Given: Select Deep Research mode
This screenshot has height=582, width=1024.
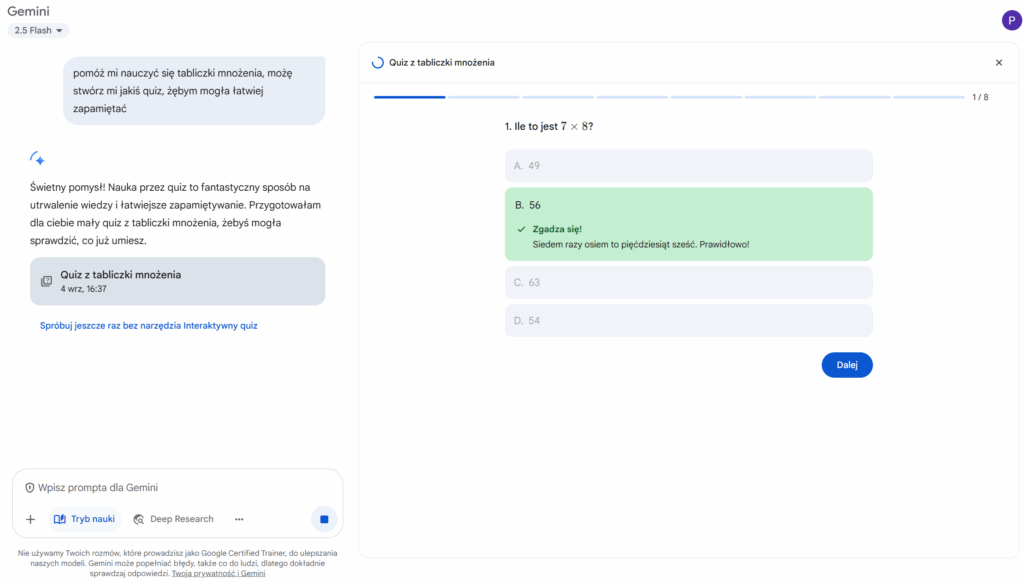Looking at the screenshot, I should coord(173,519).
